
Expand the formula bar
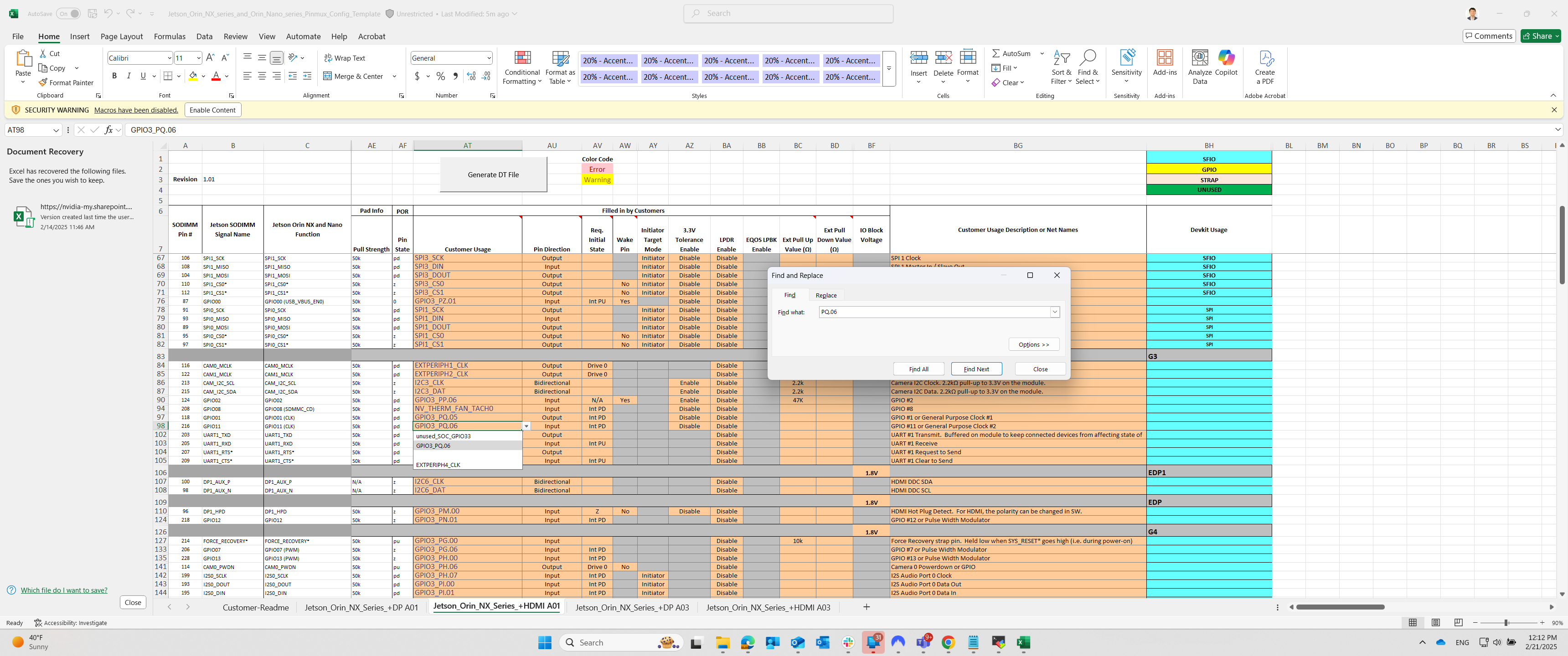point(1558,129)
